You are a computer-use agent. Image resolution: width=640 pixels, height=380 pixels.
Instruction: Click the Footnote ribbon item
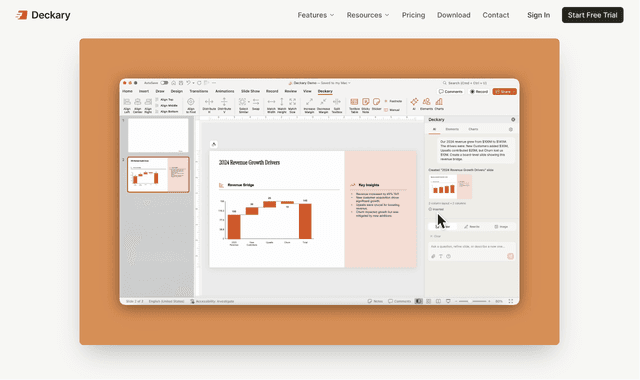[393, 101]
